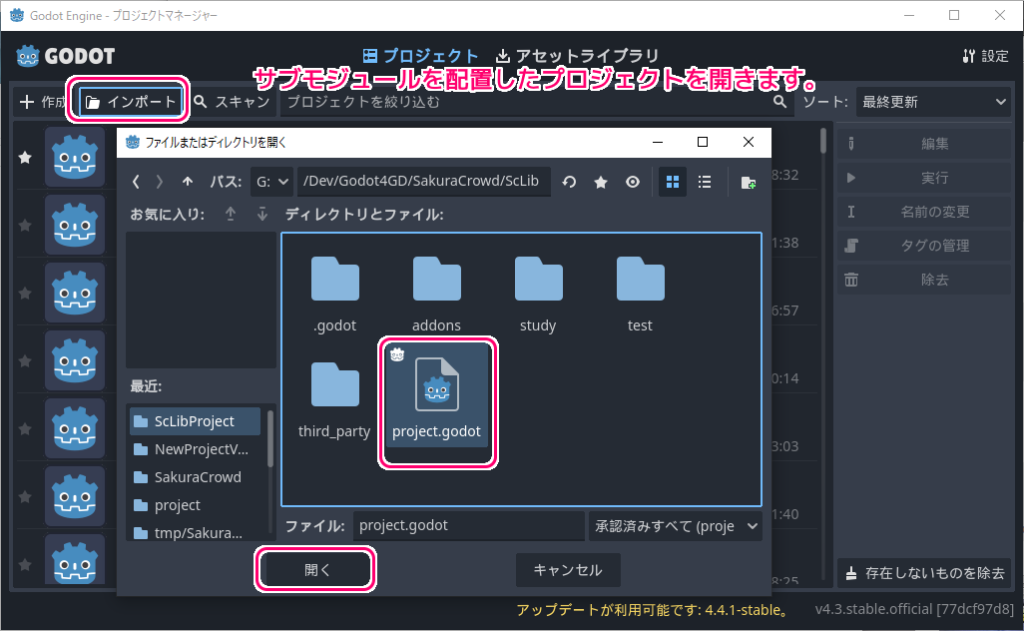The height and width of the screenshot is (631, 1024).
Task: Select the project.godot file
Action: [x=437, y=396]
